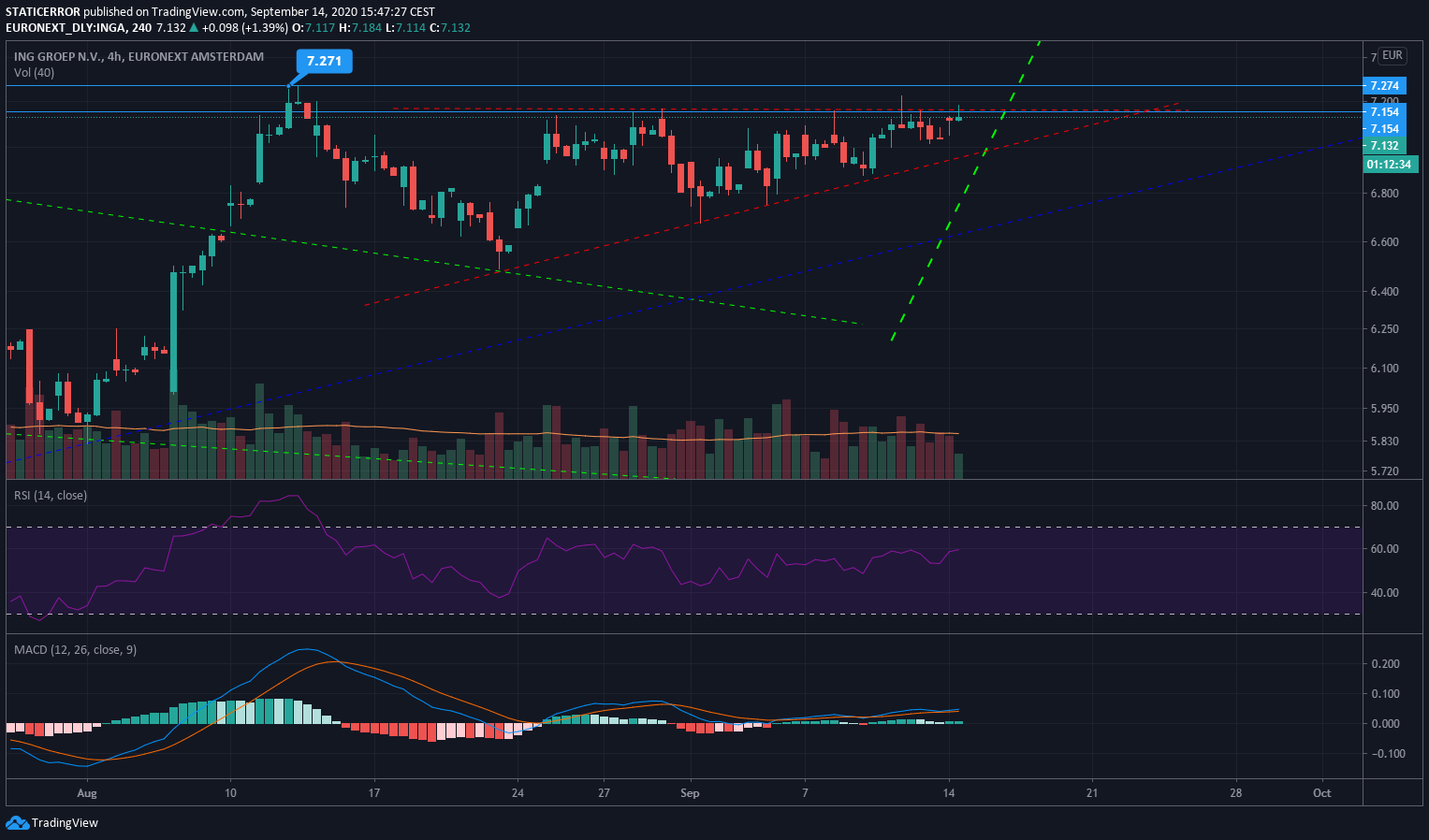This screenshot has height=840, width=1429.
Task: Click the 0.200 MACD axis value
Action: (x=1384, y=664)
